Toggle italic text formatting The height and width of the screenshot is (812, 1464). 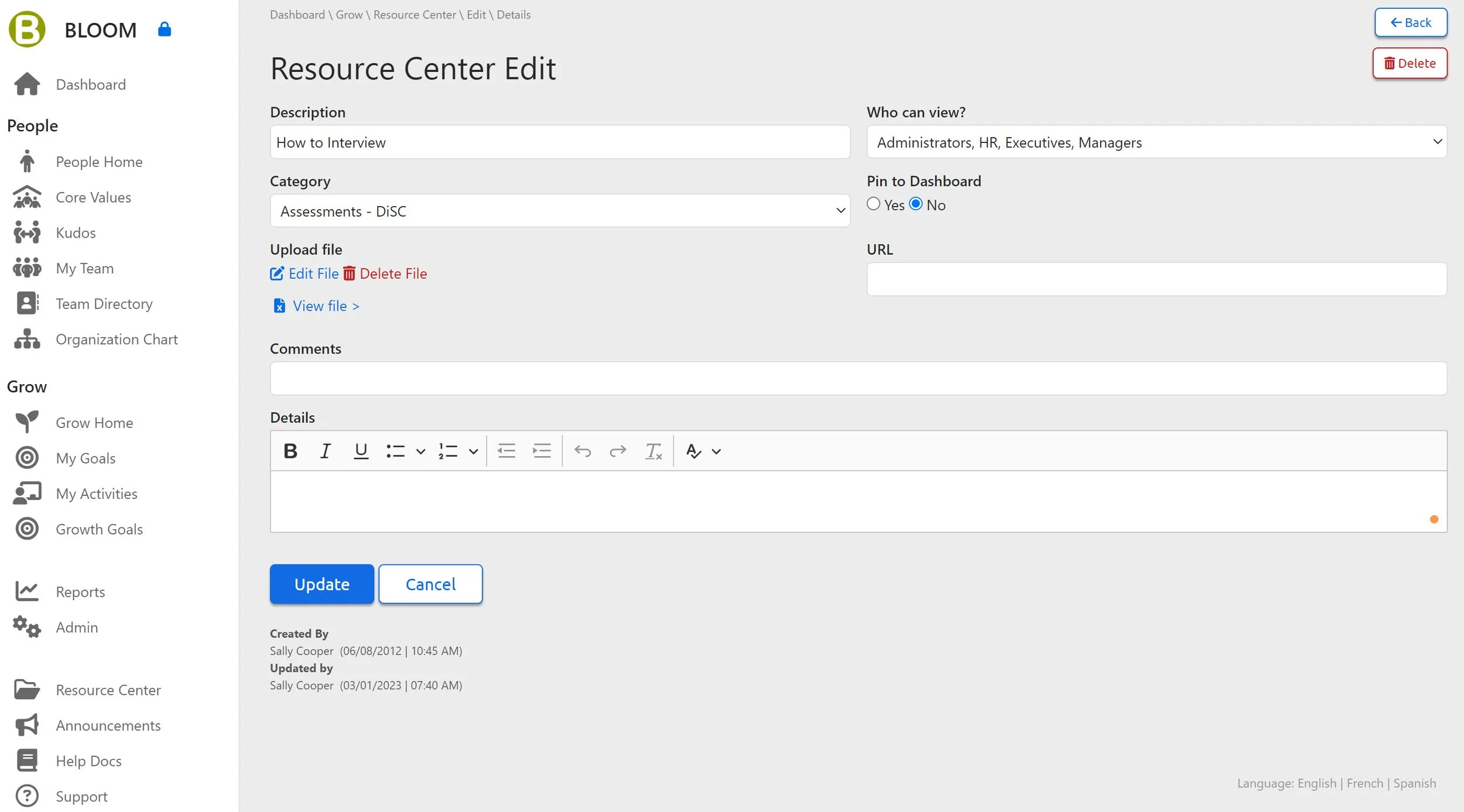tap(325, 451)
